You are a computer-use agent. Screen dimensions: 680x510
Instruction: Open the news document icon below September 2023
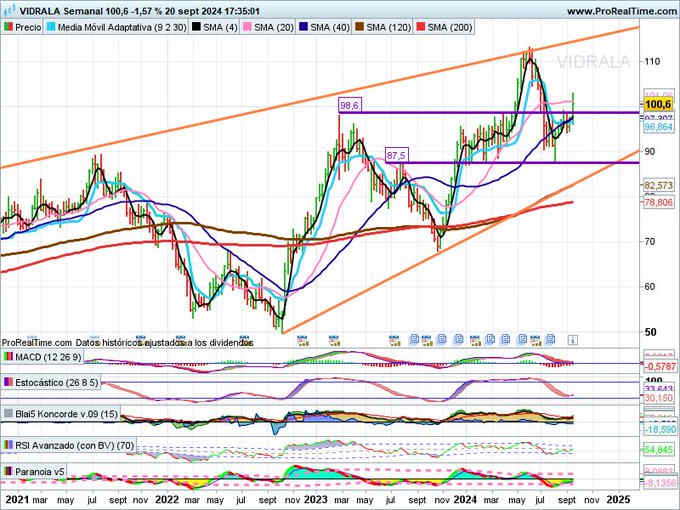point(415,339)
